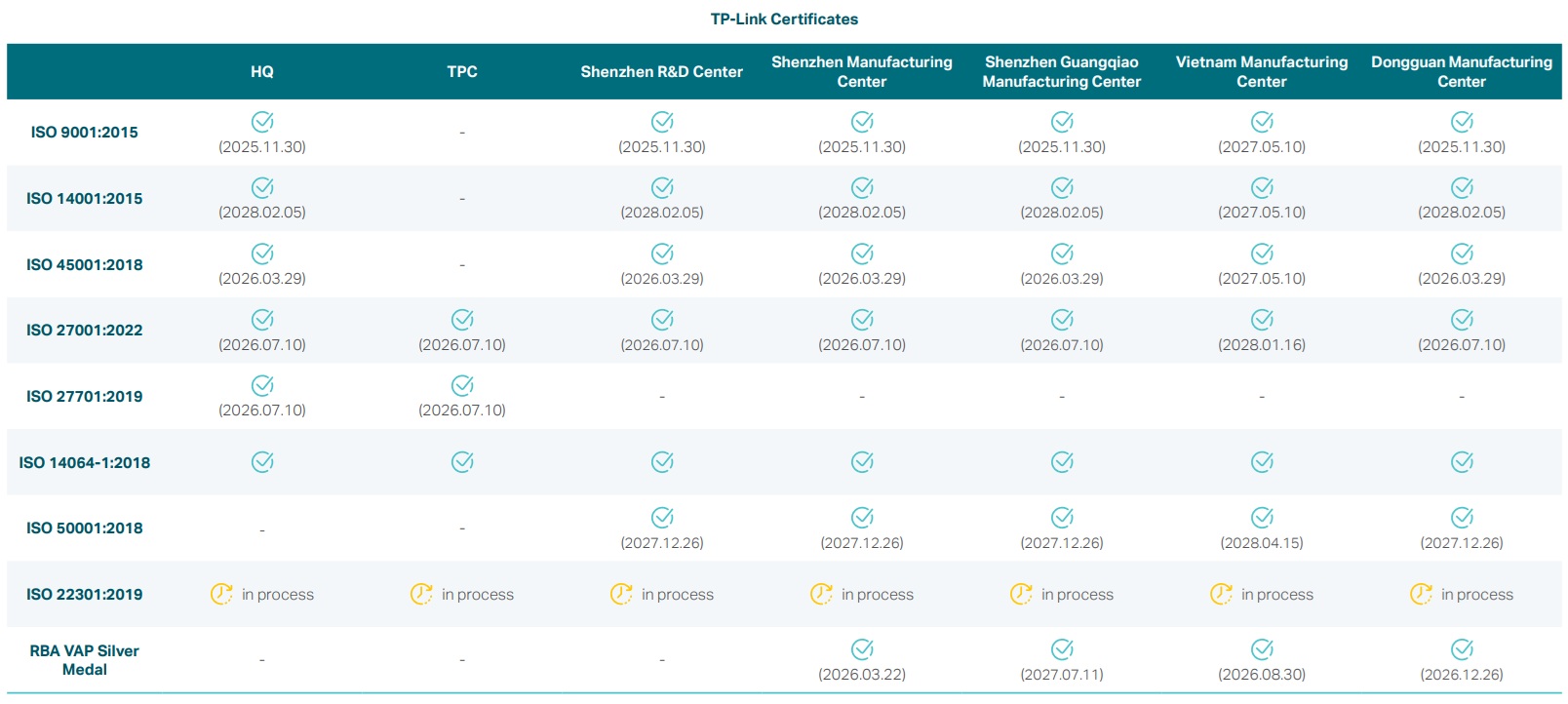1568x704 pixels.
Task: Click Shenzhen R&D Center ISO 14064-1:2018 checkmark
Action: pyautogui.click(x=662, y=462)
